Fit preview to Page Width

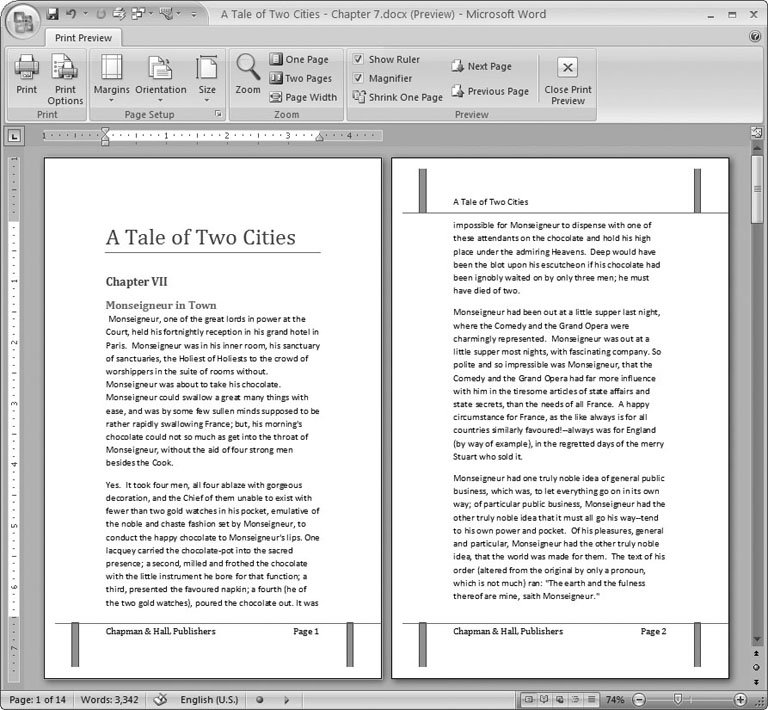click(302, 97)
